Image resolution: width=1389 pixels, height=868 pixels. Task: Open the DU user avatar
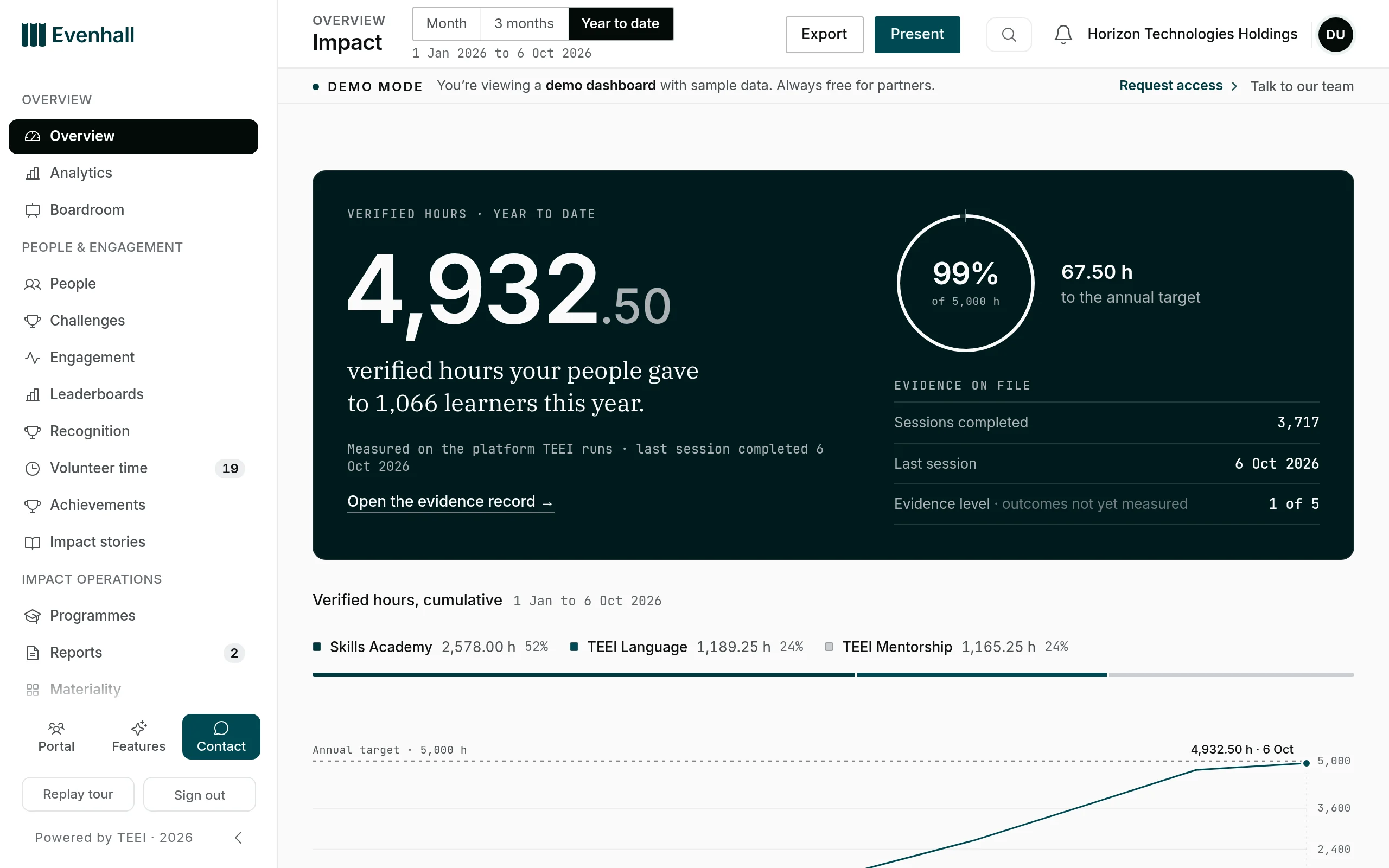(x=1335, y=34)
